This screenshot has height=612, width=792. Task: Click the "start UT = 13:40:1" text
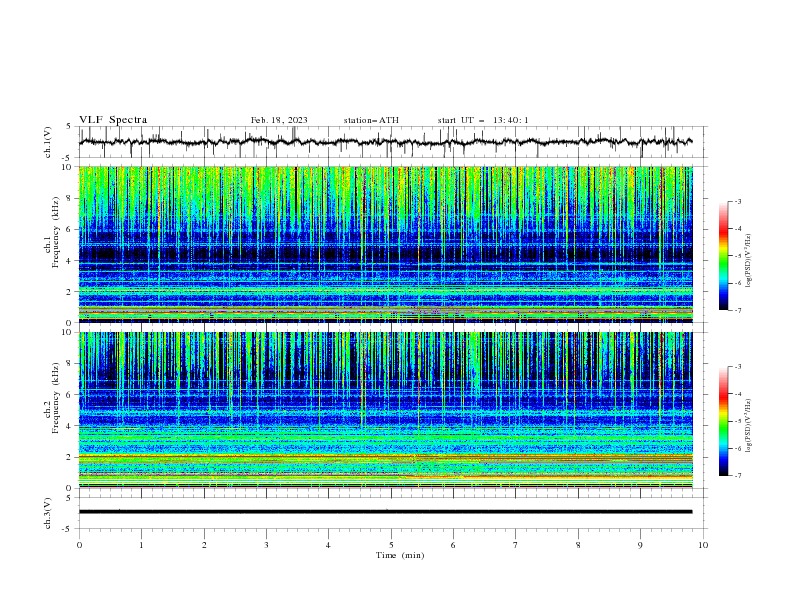[x=483, y=120]
